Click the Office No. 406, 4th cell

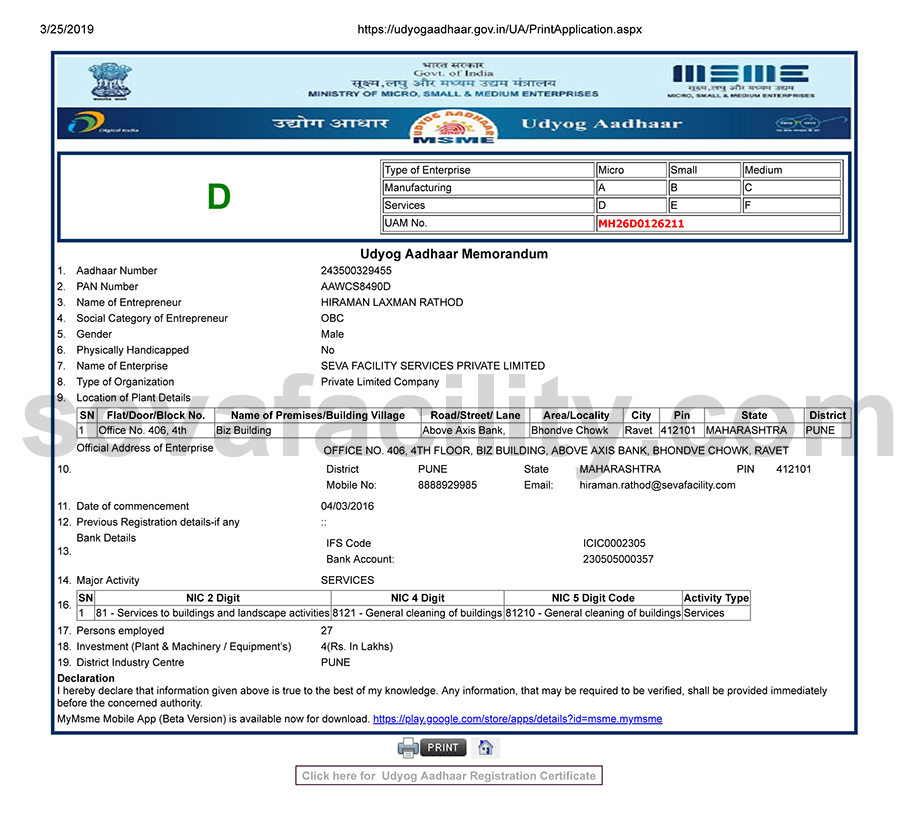click(x=155, y=431)
